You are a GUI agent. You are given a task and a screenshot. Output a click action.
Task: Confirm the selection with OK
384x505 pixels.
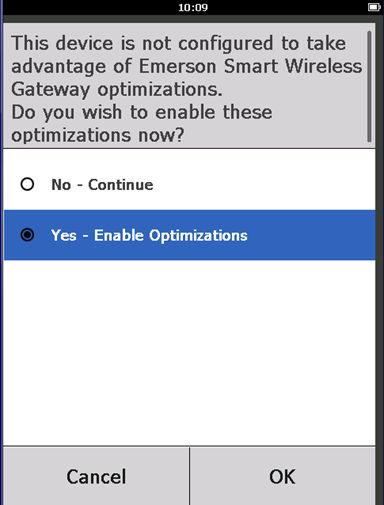(282, 476)
